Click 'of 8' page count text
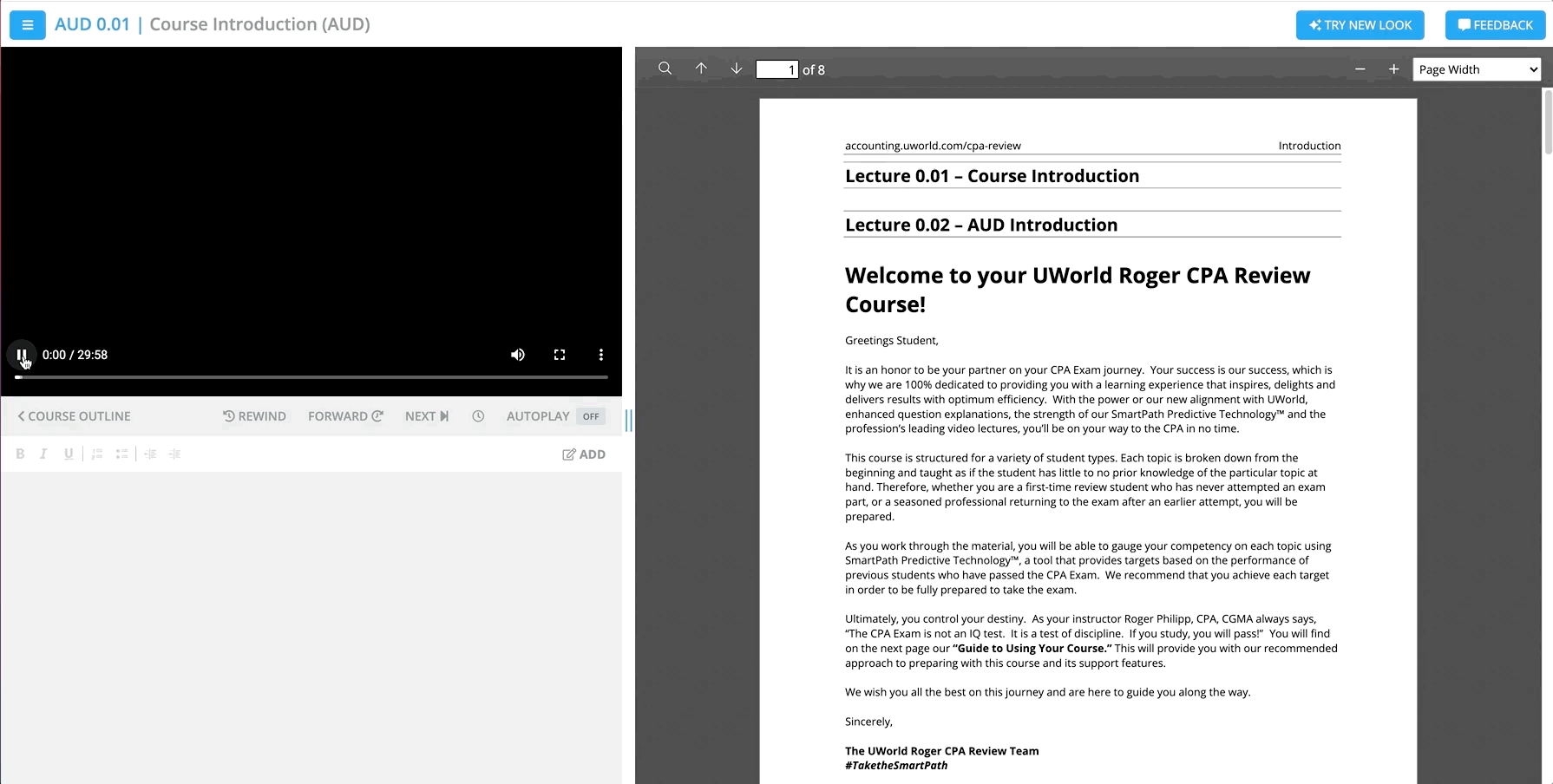This screenshot has height=784, width=1553. pyautogui.click(x=814, y=69)
